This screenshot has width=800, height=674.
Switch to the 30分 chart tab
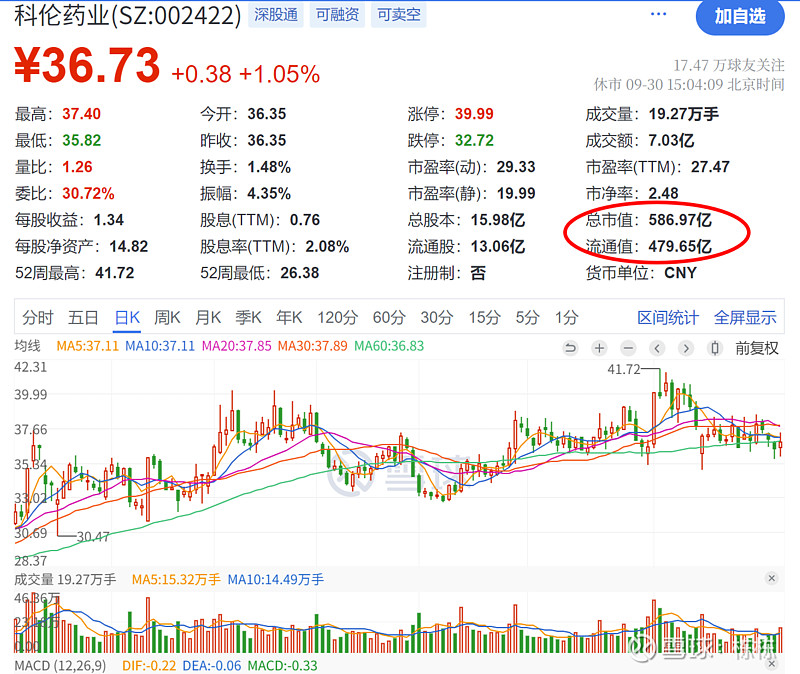pos(437,317)
